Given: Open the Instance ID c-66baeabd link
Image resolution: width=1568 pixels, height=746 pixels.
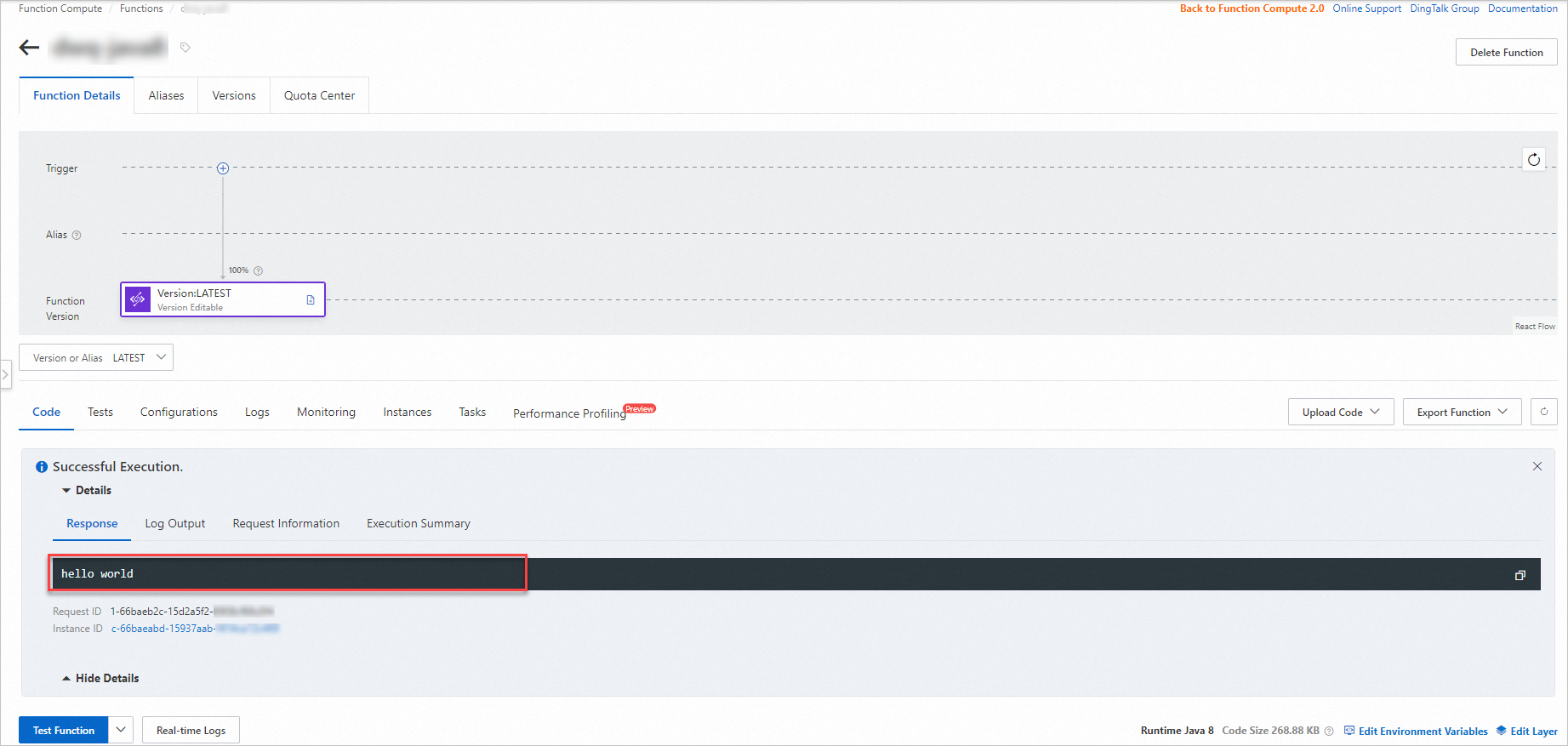Looking at the screenshot, I should 195,629.
